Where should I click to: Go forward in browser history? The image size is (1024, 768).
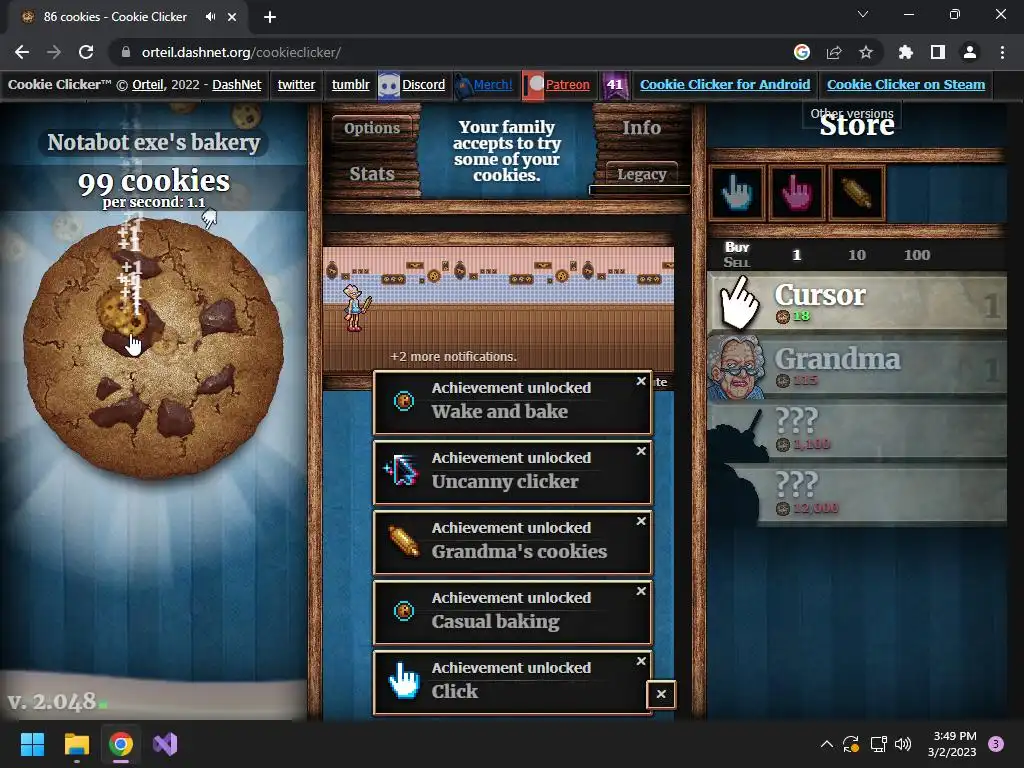(54, 52)
